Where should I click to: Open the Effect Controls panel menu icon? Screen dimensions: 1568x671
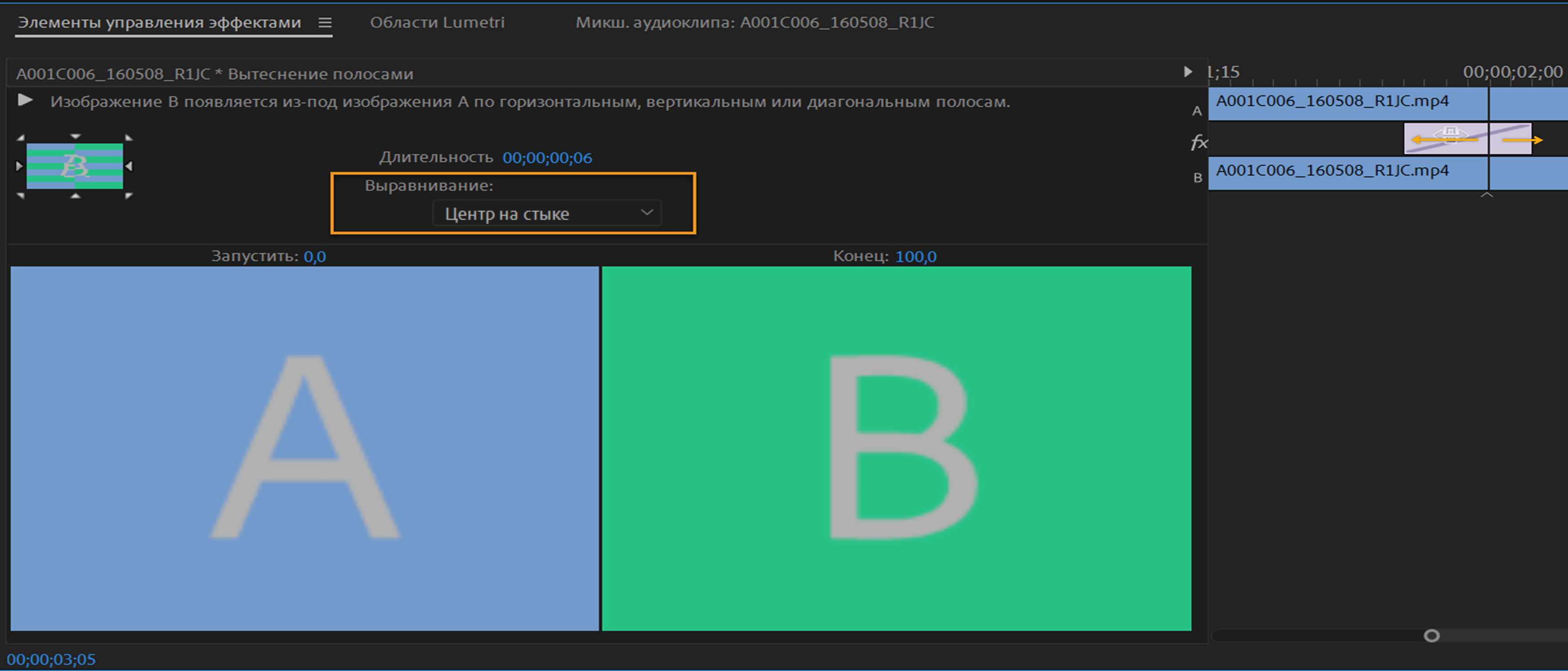[x=325, y=23]
